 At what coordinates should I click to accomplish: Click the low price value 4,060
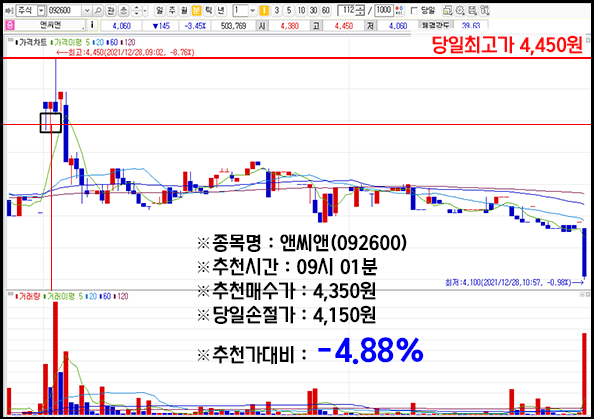click(398, 26)
